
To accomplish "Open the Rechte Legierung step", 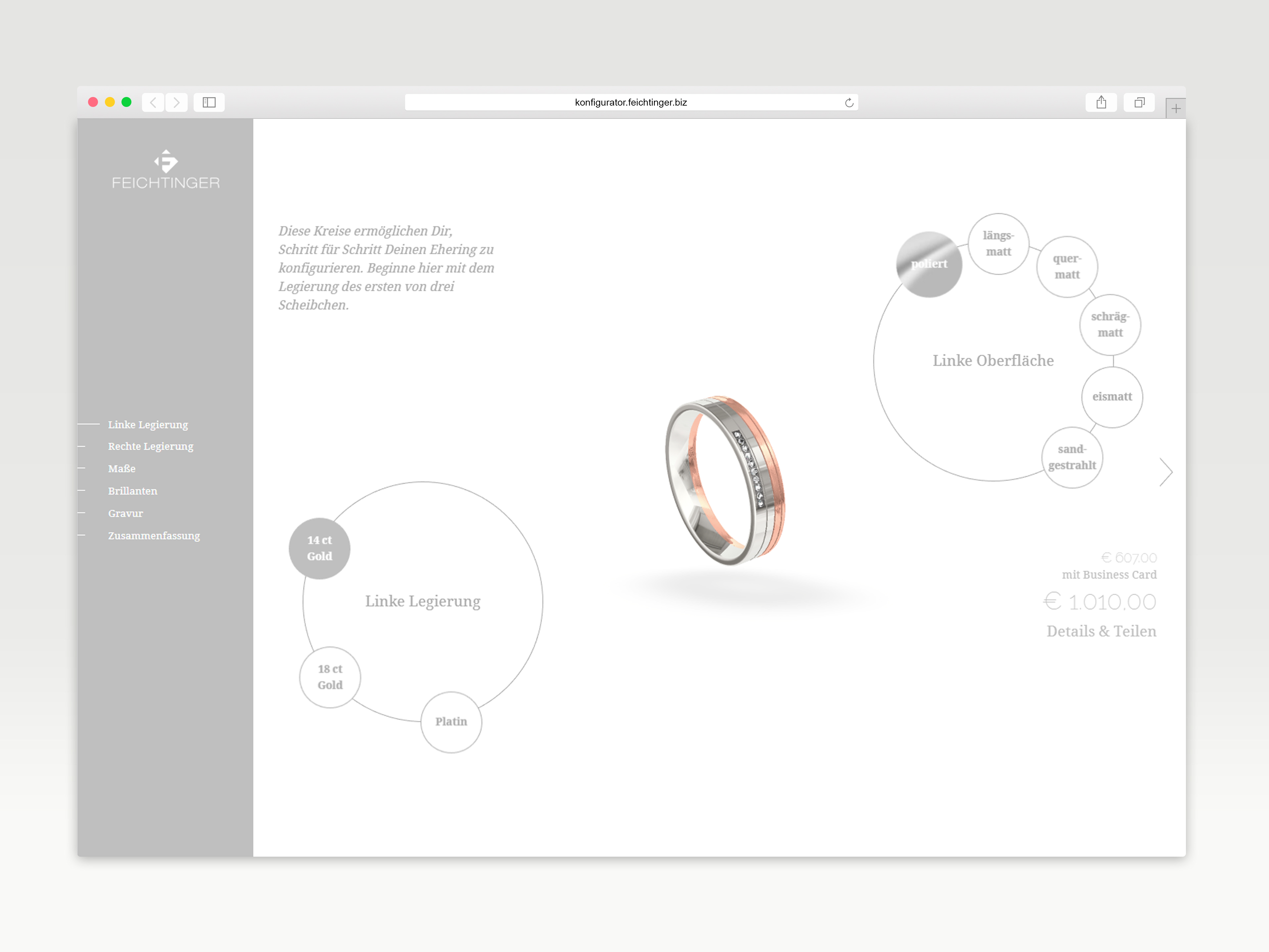I will pyautogui.click(x=151, y=447).
